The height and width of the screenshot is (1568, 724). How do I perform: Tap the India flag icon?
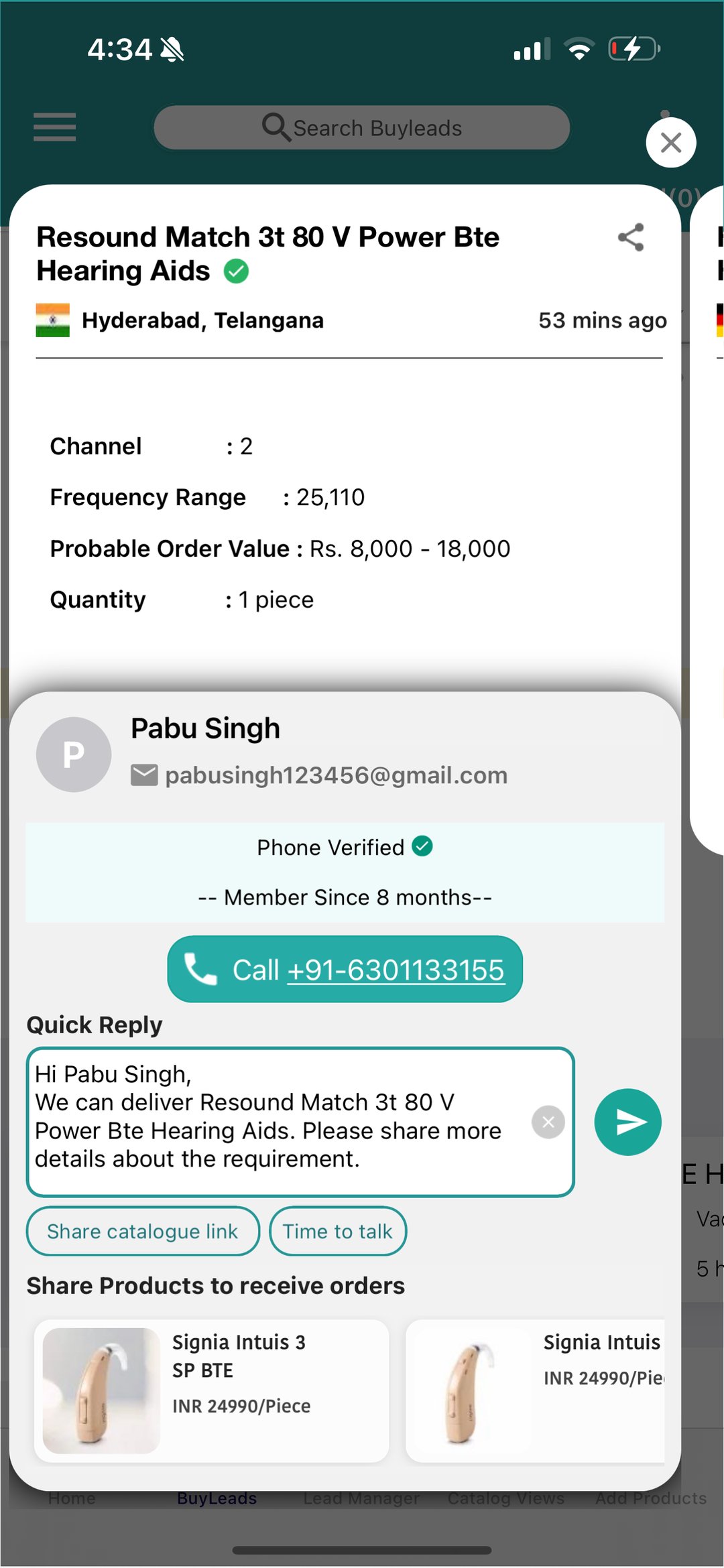pos(53,320)
